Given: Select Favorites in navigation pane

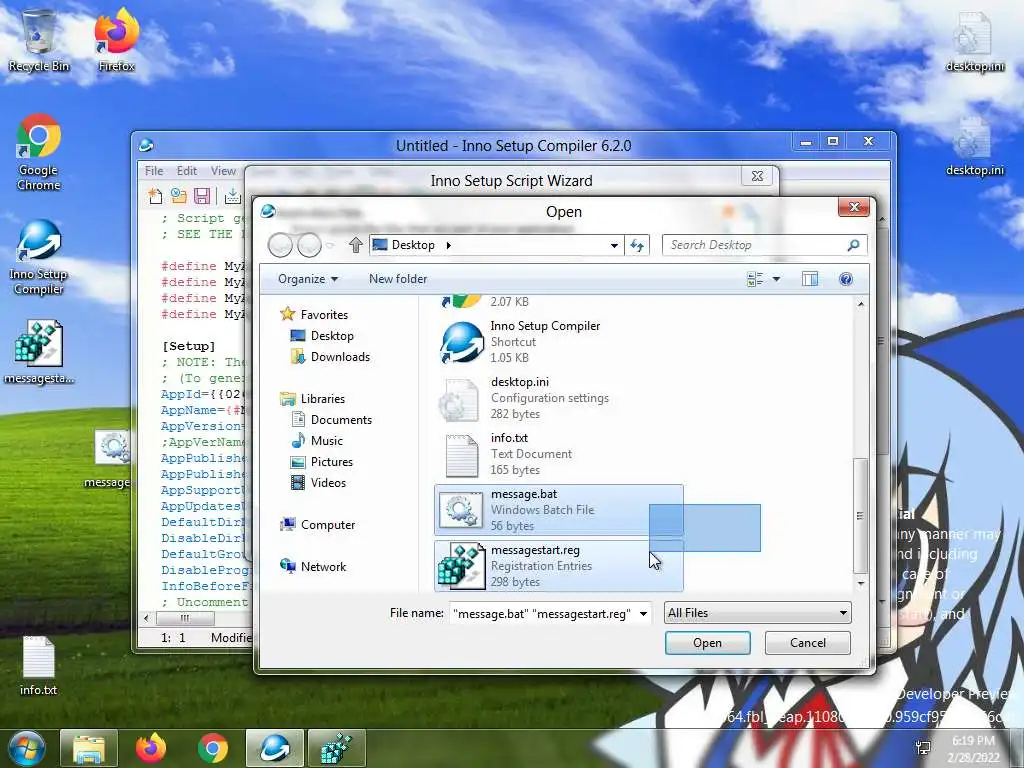Looking at the screenshot, I should tap(315, 315).
